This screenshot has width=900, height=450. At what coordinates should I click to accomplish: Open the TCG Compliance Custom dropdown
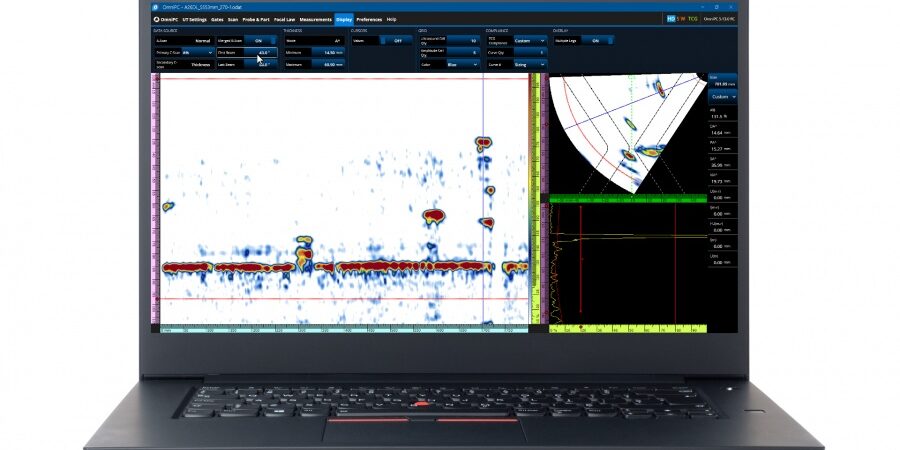pos(528,41)
